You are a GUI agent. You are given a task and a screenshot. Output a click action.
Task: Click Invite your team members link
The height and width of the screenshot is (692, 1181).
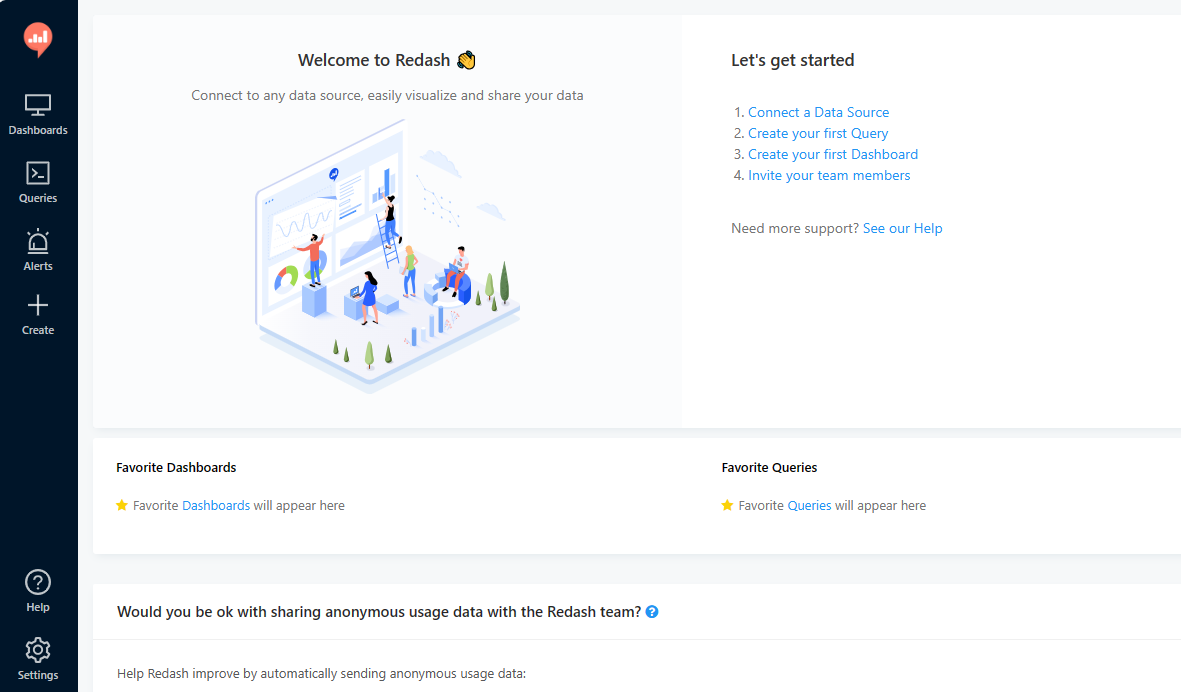829,175
